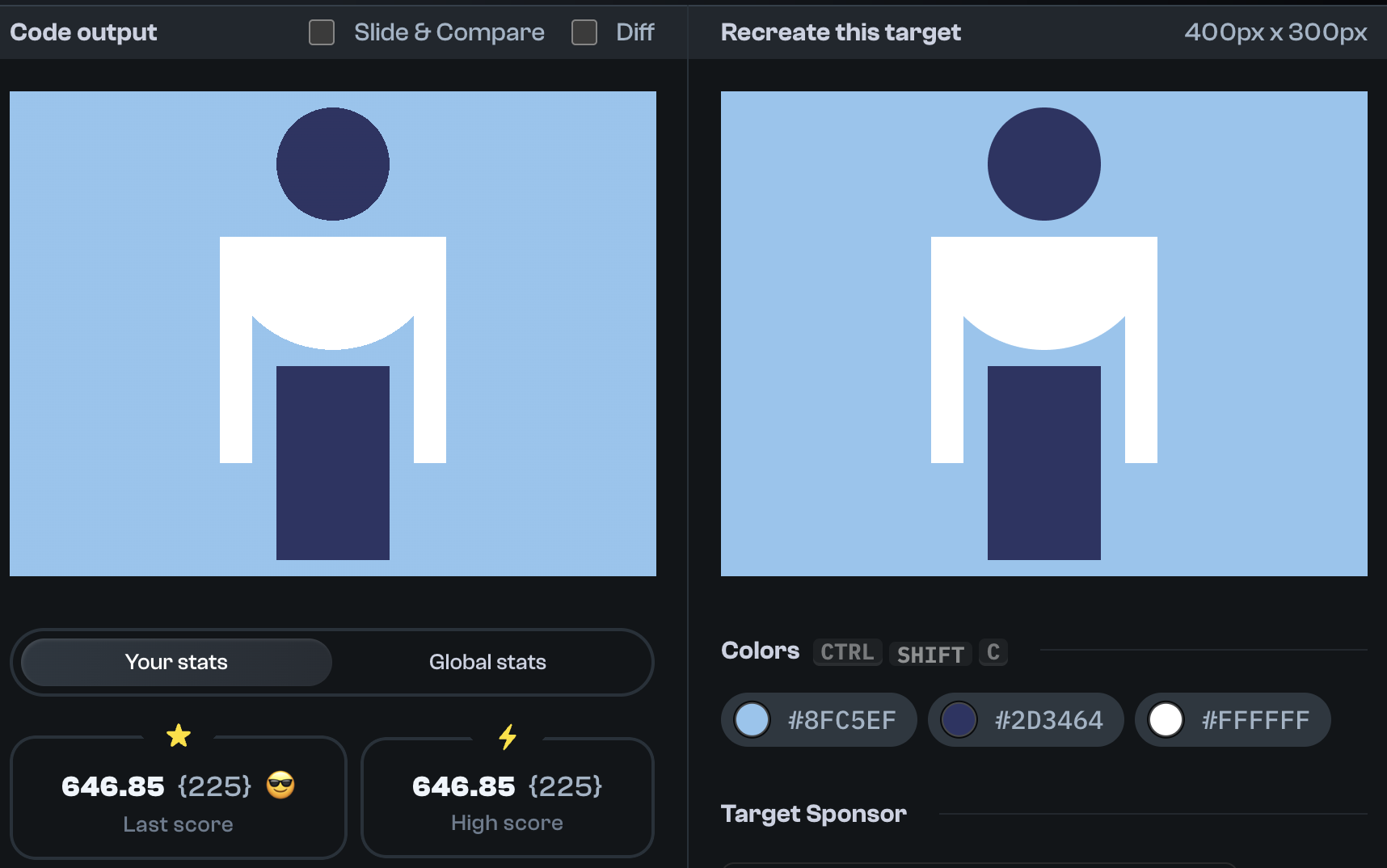Click the yellow star icon above Last score
1387x868 pixels.
(x=179, y=735)
